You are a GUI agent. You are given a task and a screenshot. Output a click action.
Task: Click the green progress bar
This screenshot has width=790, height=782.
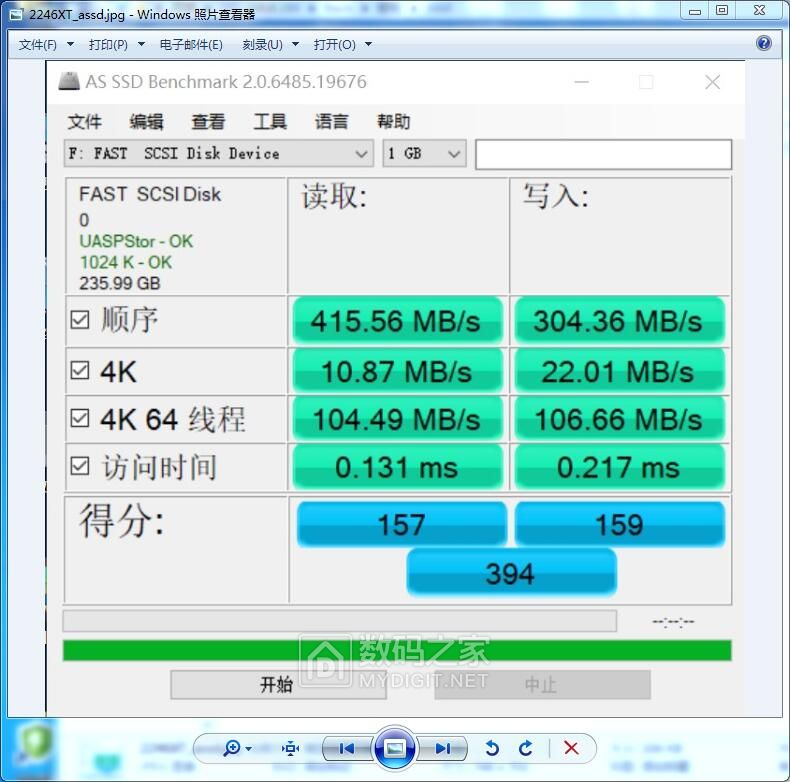coord(397,650)
